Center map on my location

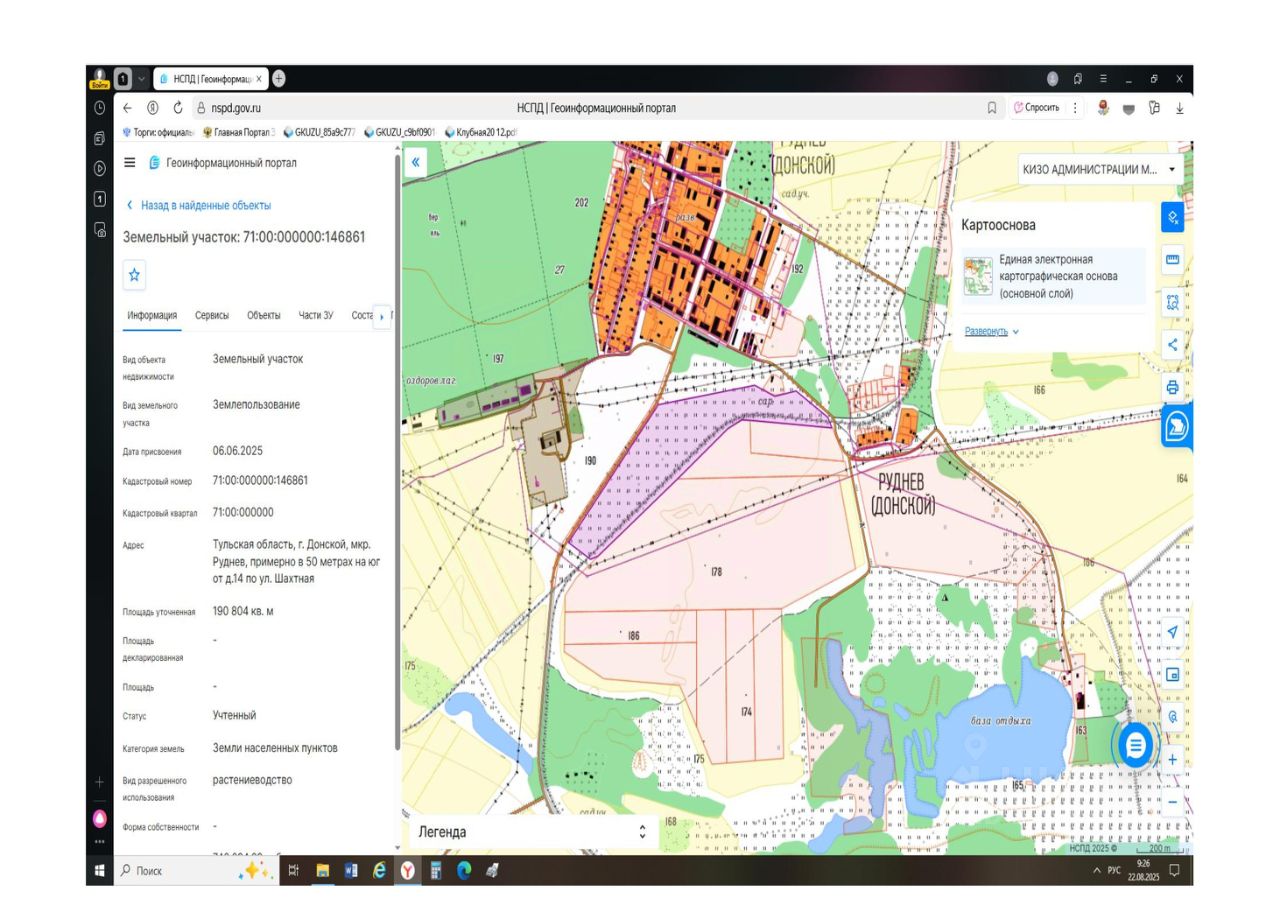tap(1172, 631)
